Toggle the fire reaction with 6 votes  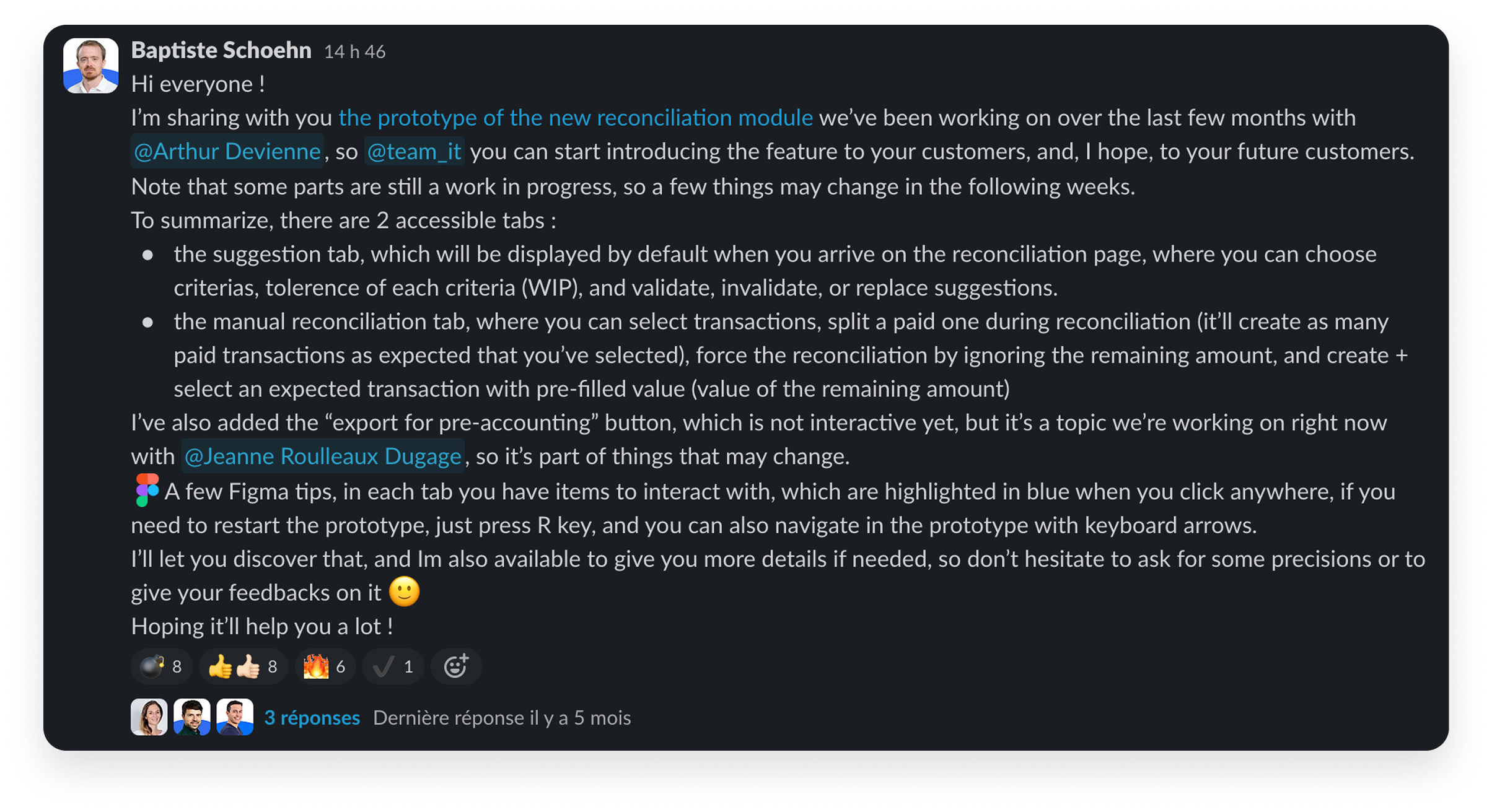(324, 666)
